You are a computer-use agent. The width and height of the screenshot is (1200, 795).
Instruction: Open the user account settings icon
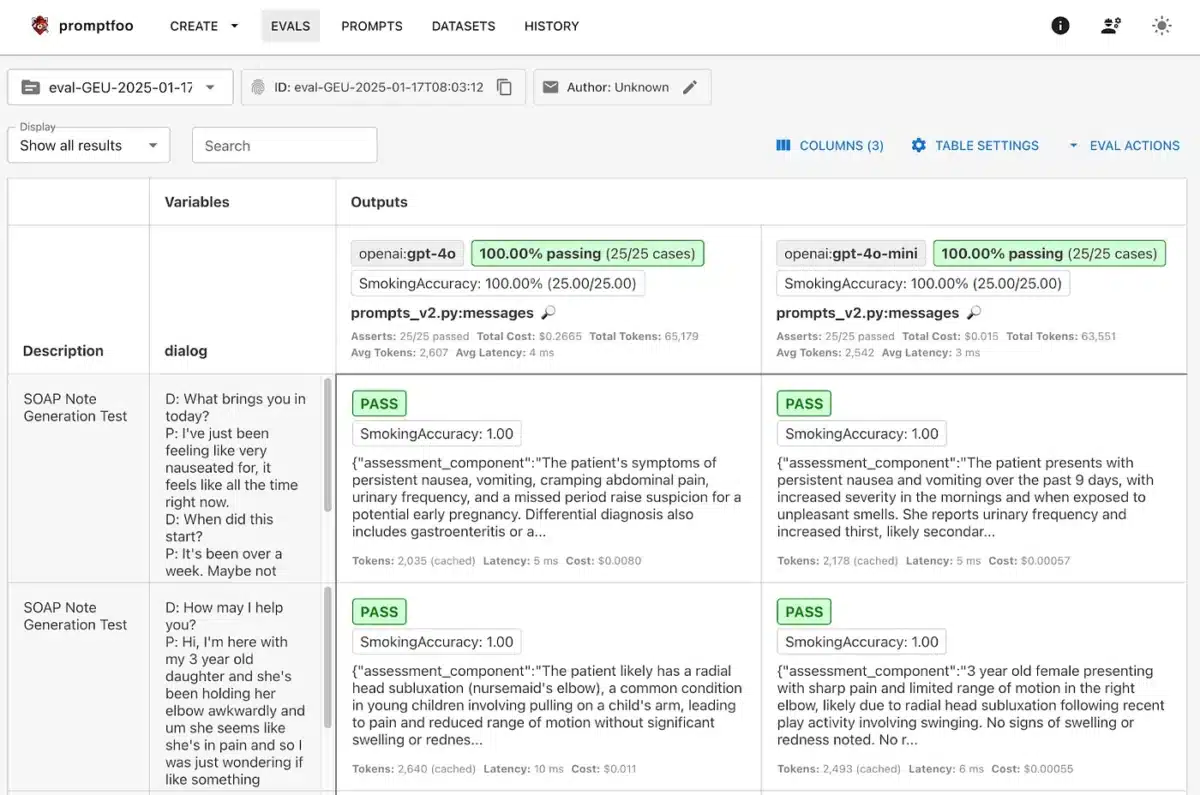point(1111,26)
